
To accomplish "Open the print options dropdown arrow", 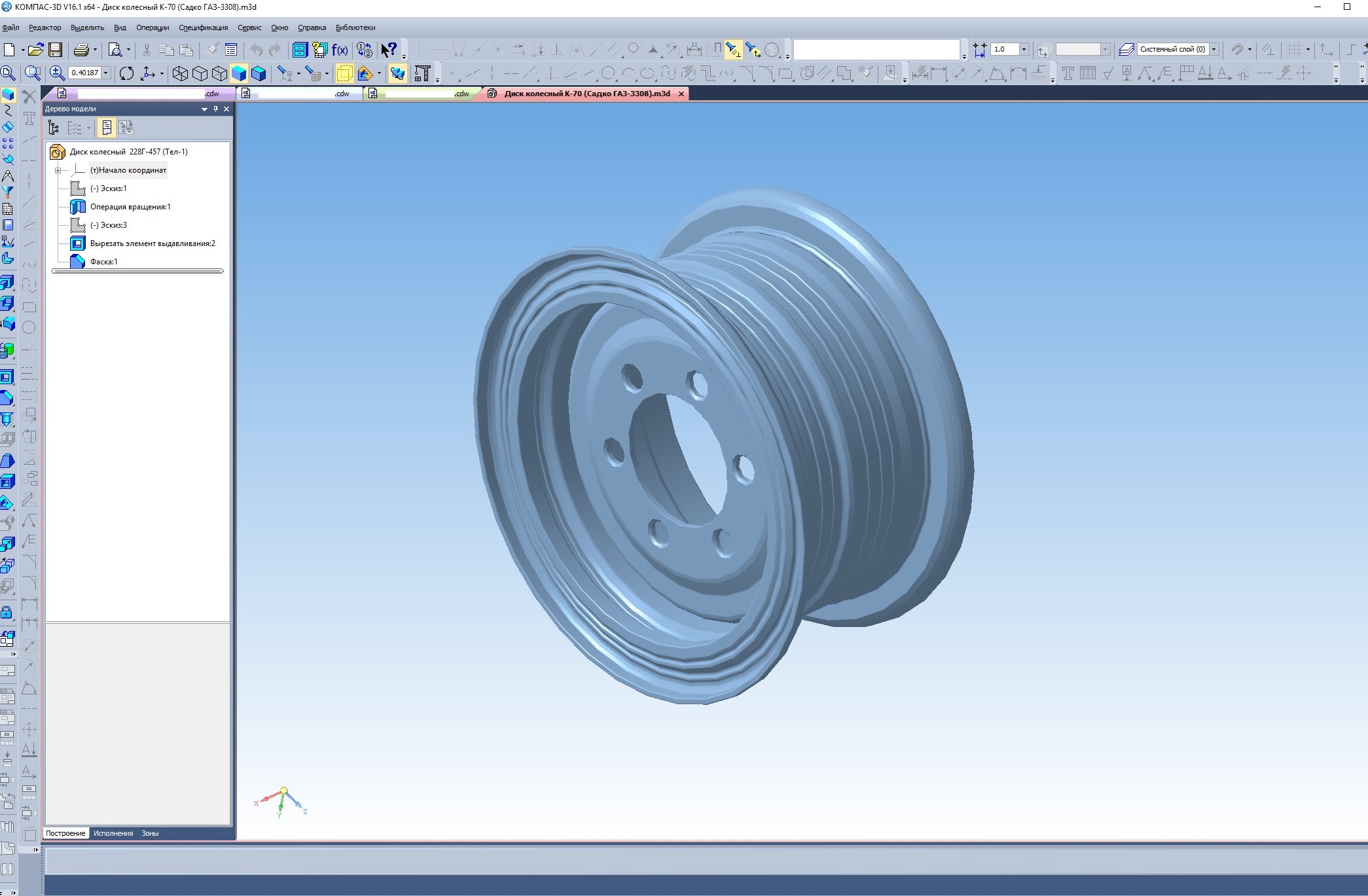I will pyautogui.click(x=95, y=50).
